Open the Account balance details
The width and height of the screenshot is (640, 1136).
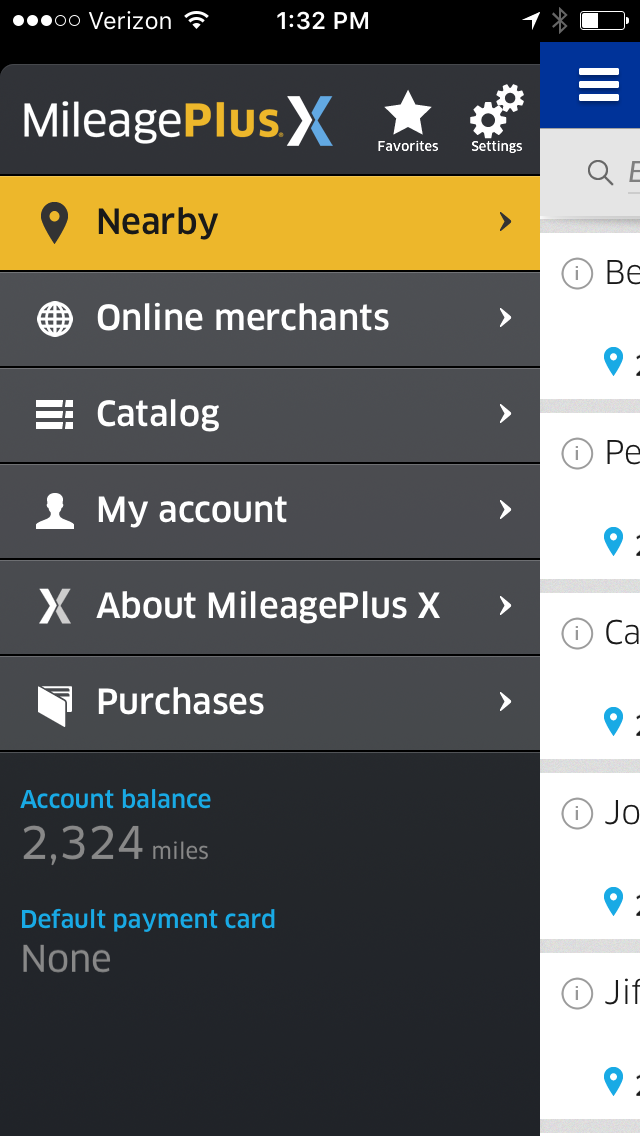pos(115,799)
